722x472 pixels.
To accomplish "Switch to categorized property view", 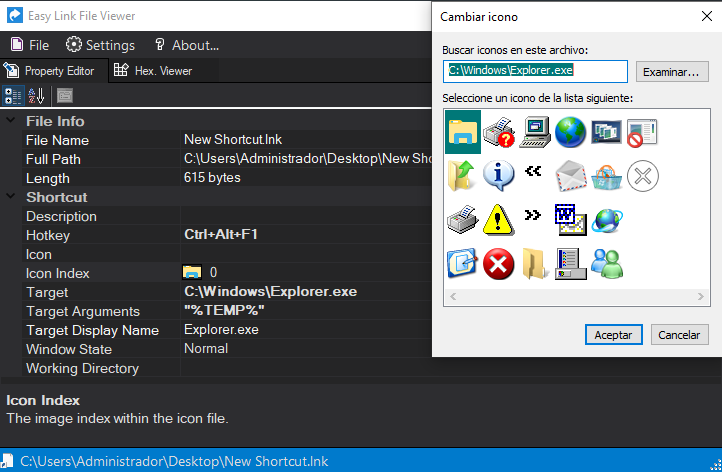I will (12, 96).
